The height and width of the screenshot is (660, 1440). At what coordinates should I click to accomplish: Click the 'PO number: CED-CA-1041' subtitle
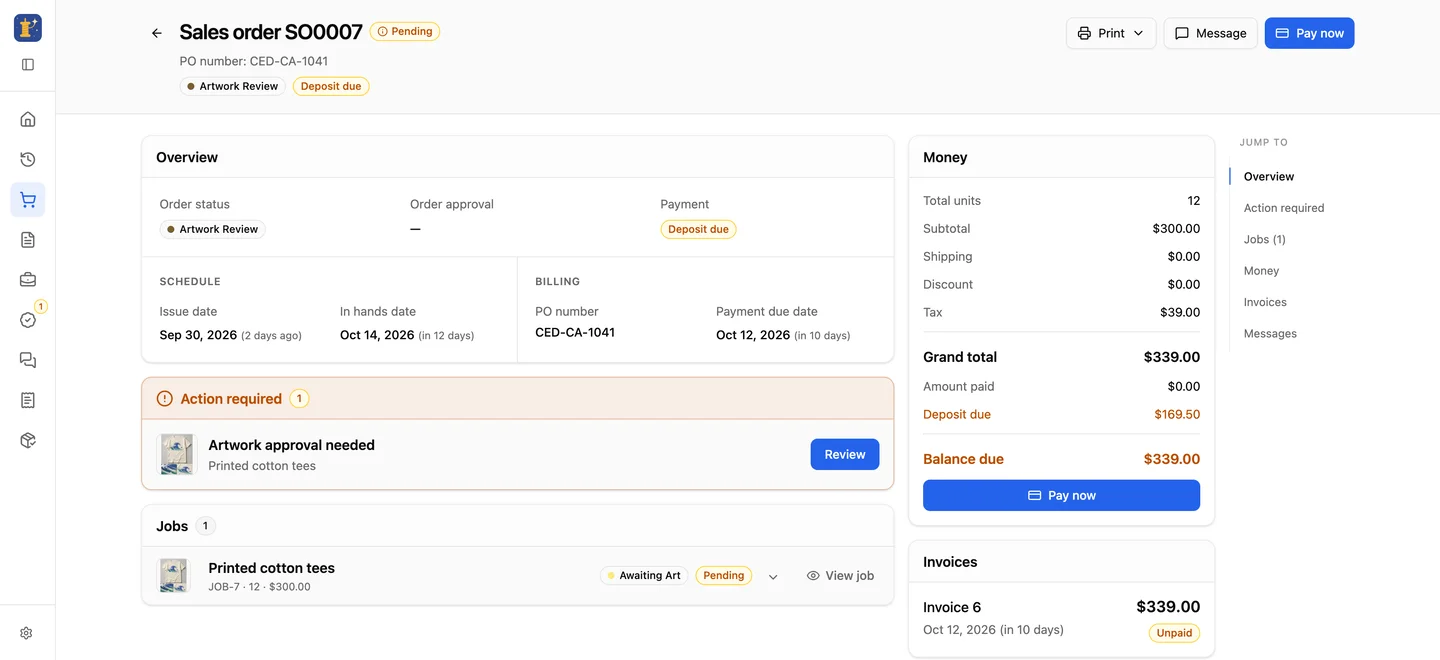click(254, 61)
